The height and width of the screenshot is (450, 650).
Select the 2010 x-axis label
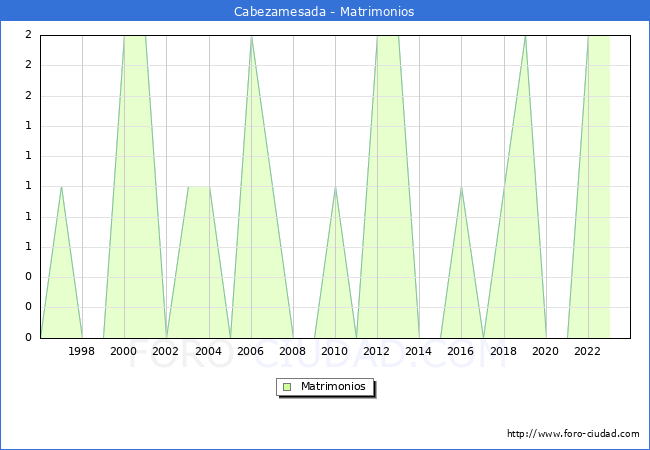(335, 351)
